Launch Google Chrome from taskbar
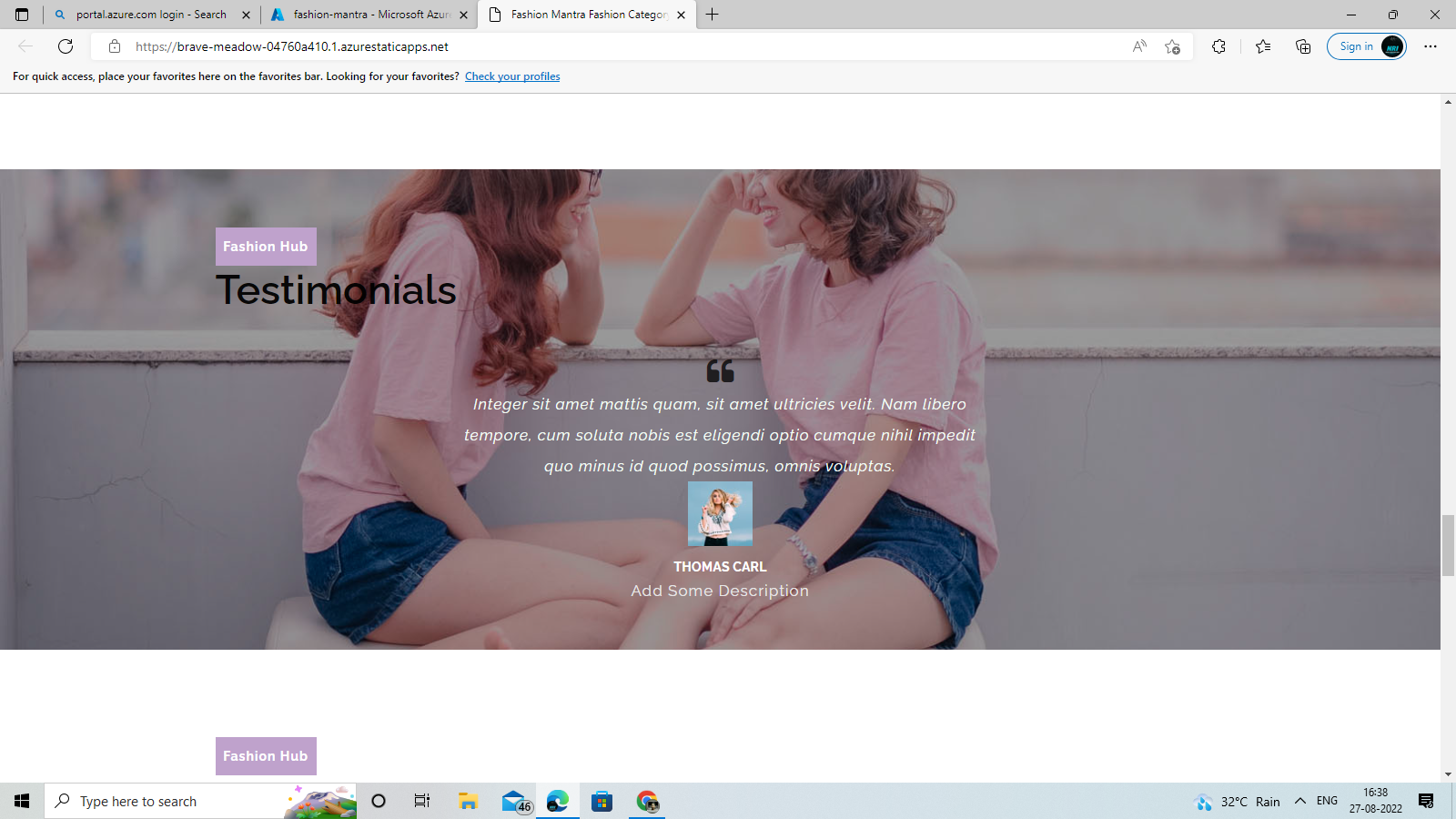 pos(648,802)
